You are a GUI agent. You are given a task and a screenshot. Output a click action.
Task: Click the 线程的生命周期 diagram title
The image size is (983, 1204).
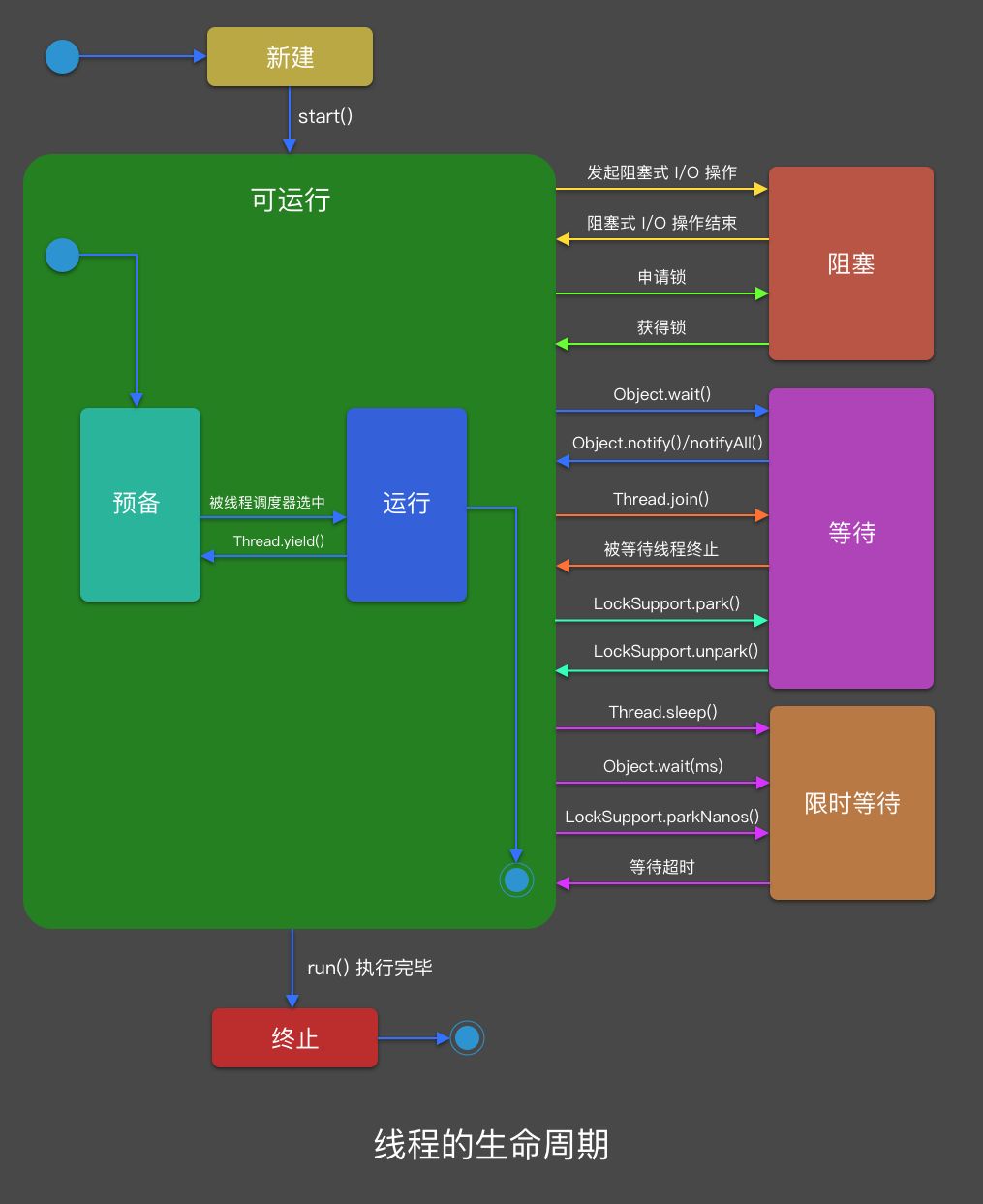pos(491,1144)
